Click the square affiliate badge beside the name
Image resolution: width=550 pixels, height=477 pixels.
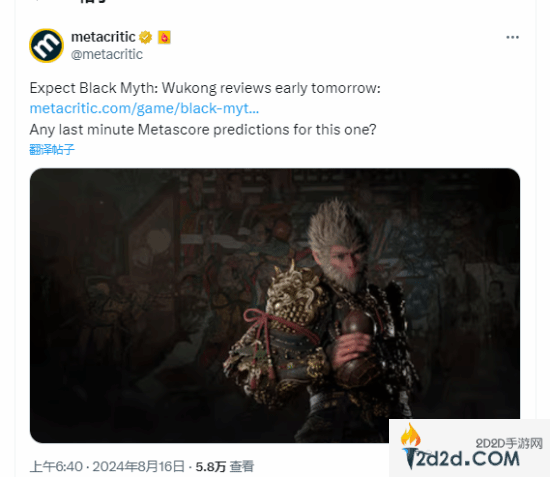[x=164, y=37]
